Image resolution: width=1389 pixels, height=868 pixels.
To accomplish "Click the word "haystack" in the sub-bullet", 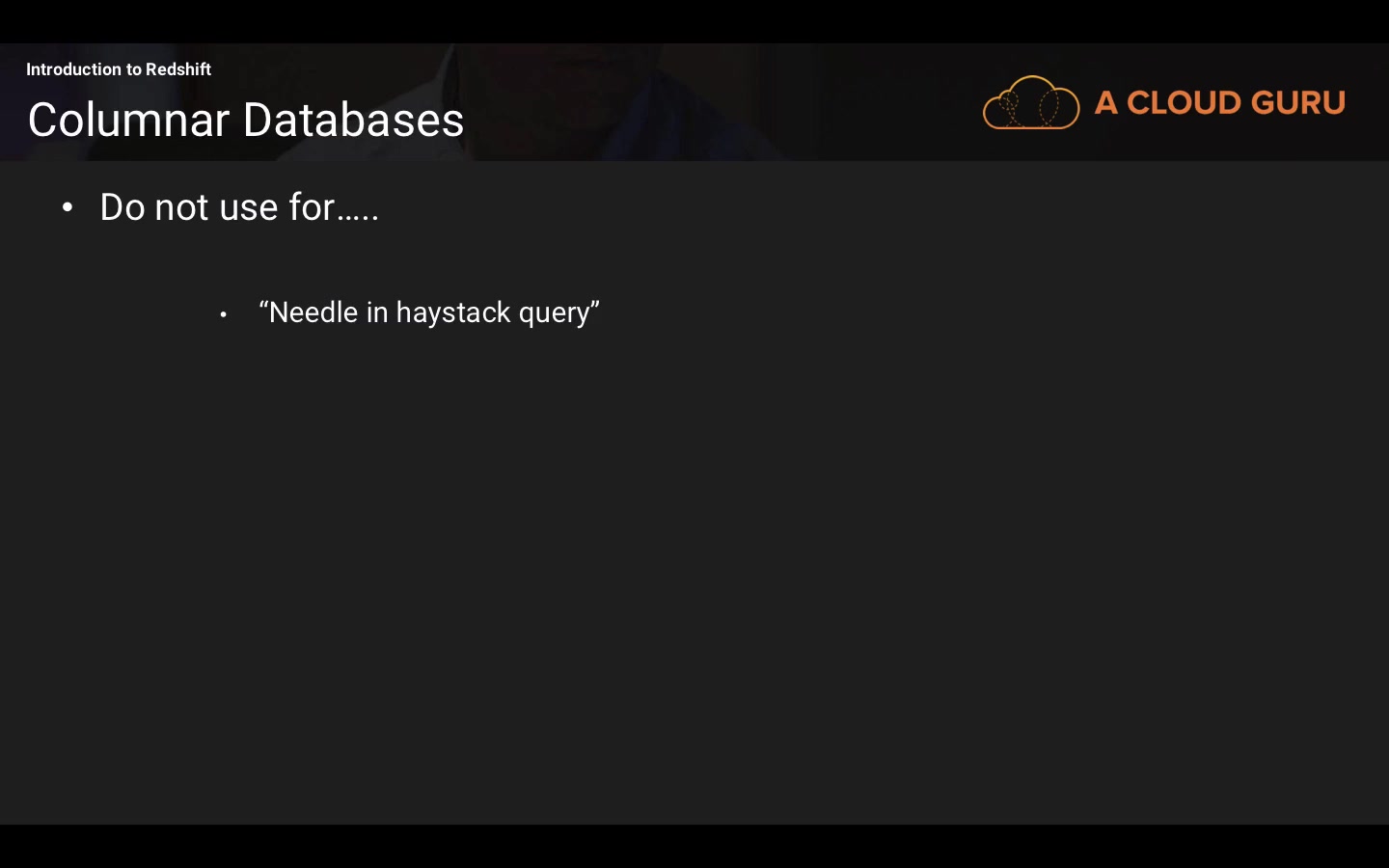I will pyautogui.click(x=453, y=312).
